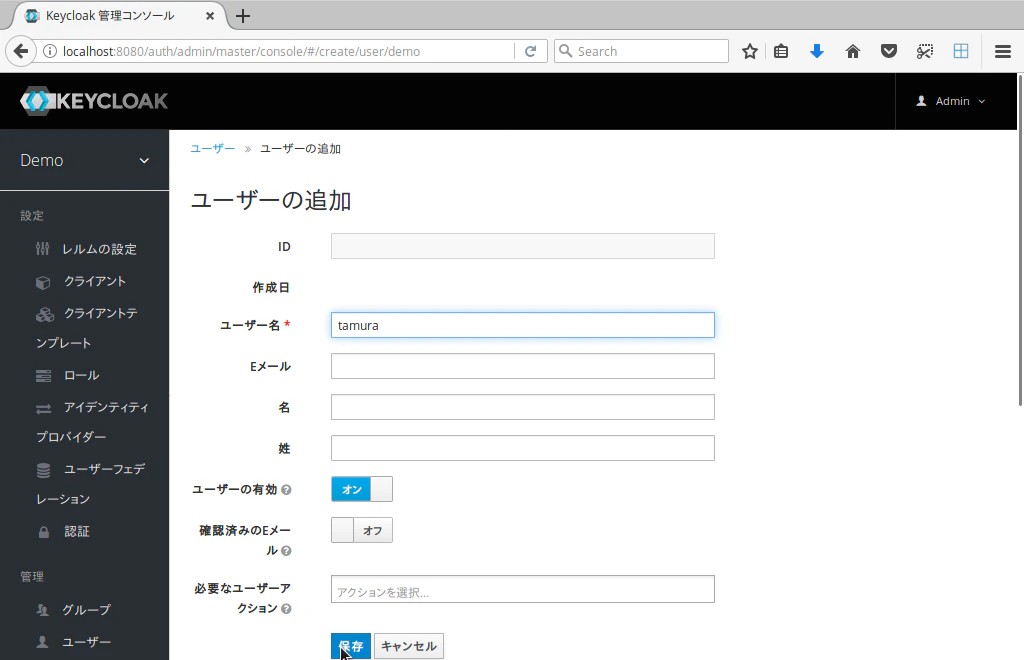The width and height of the screenshot is (1024, 660).
Task: Open the Admin account dropdown
Action: (951, 101)
